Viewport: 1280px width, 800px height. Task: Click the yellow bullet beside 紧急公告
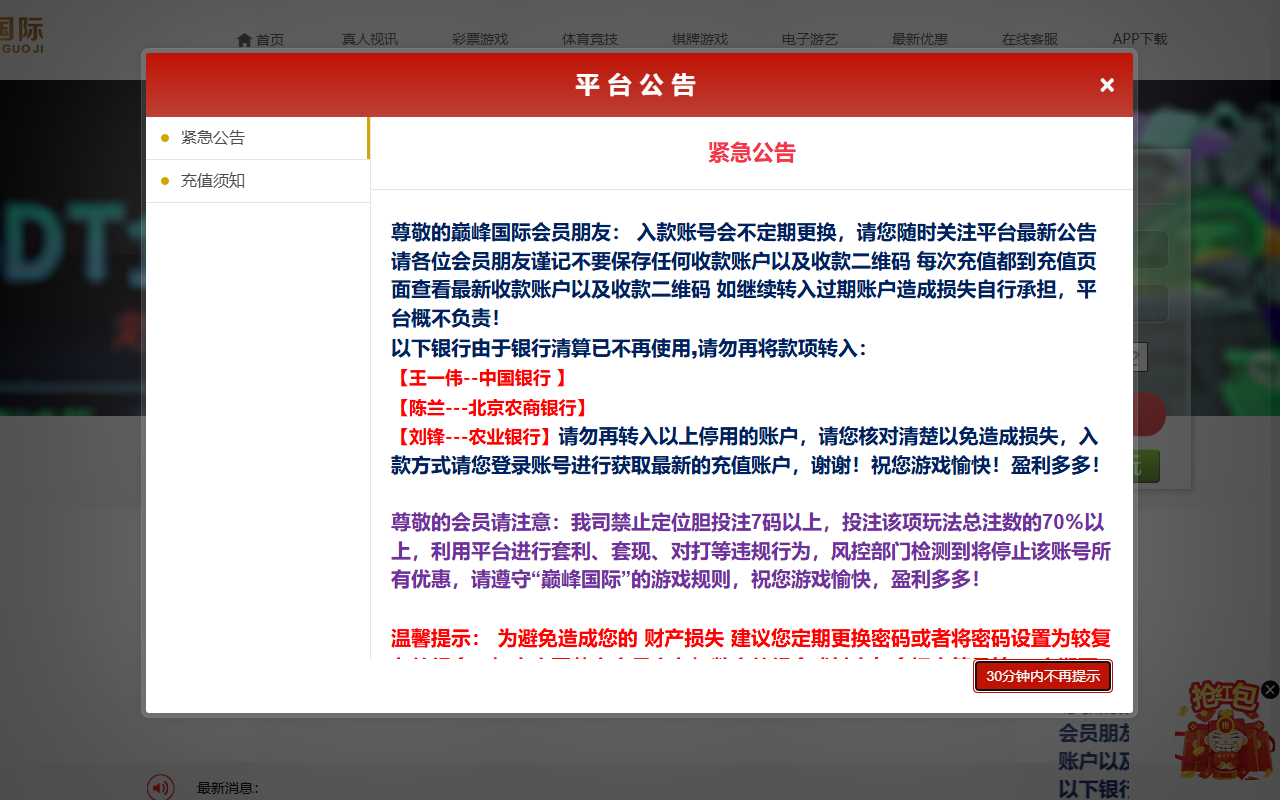pos(165,138)
